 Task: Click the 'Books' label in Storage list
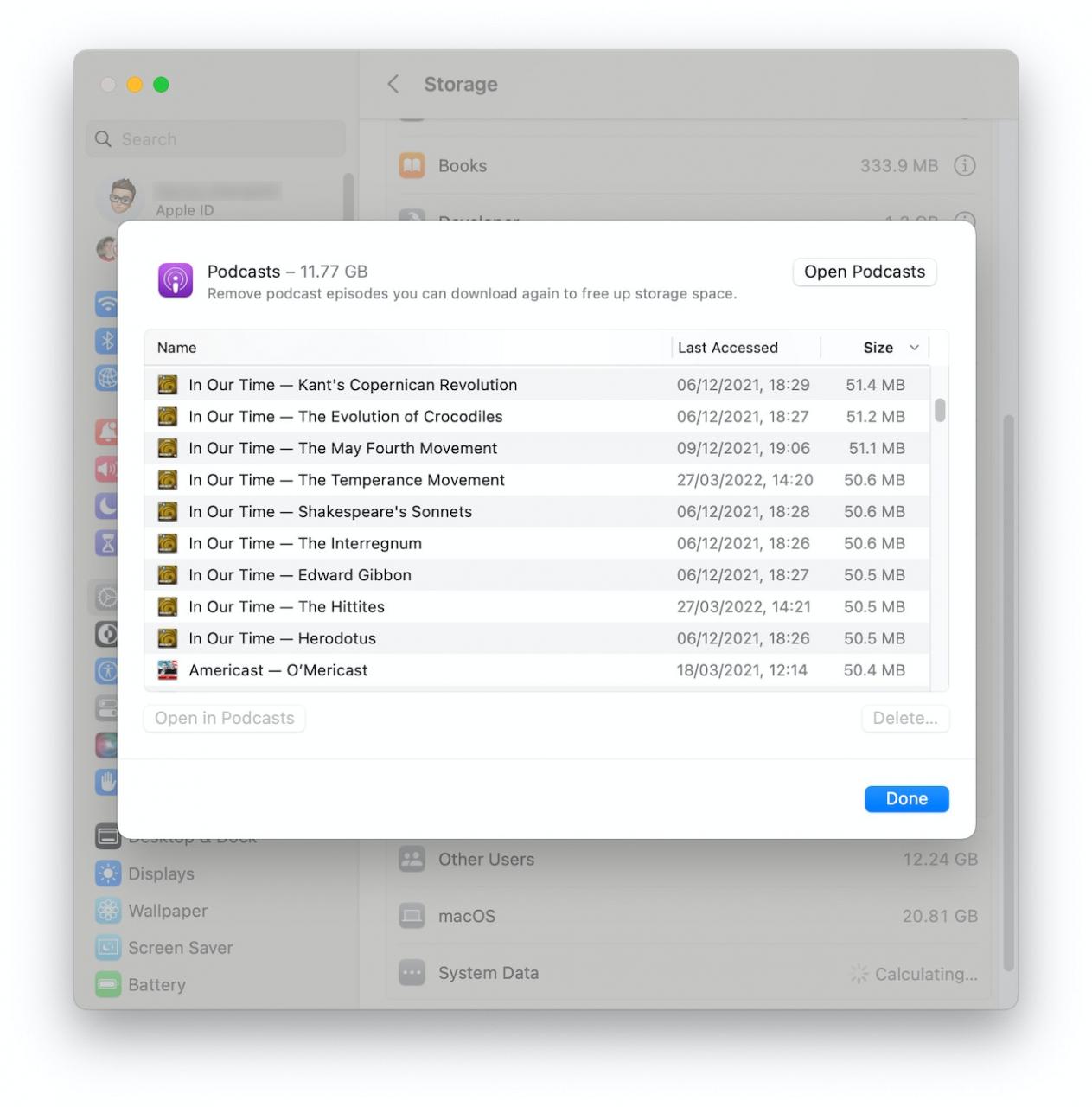click(463, 165)
